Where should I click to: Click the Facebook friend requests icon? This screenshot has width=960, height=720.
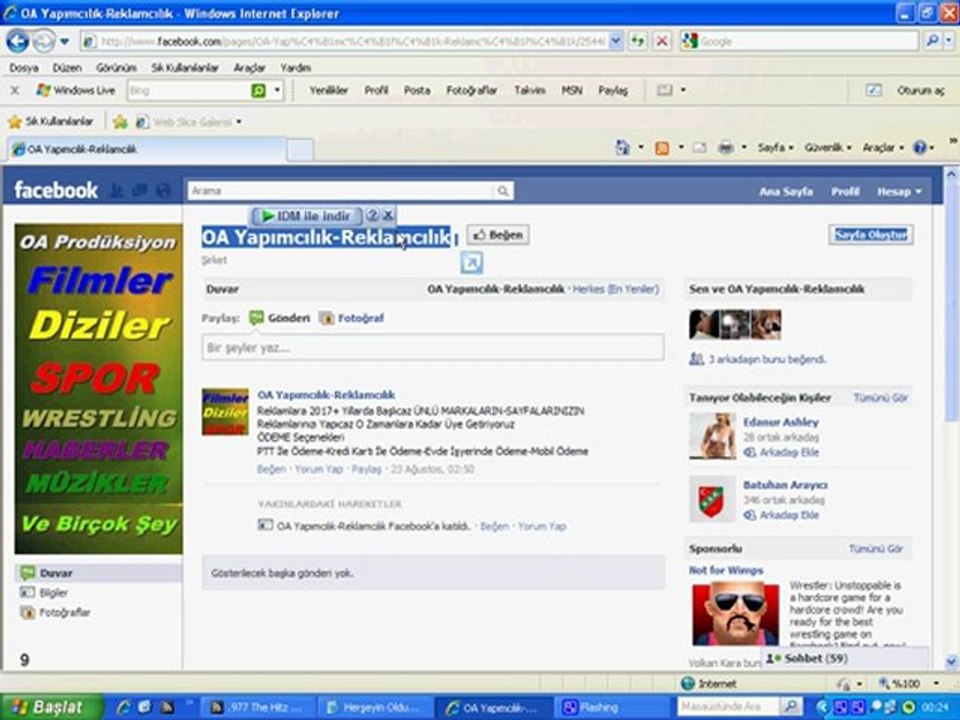[116, 191]
